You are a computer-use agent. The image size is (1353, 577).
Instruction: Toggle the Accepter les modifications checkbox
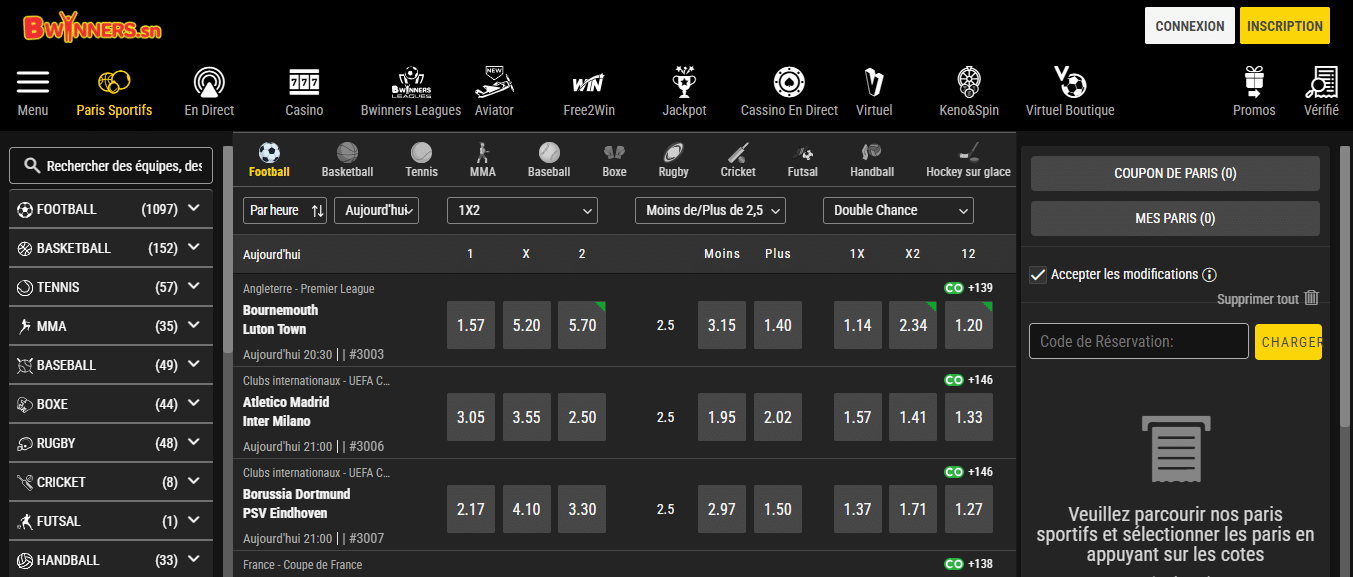(1038, 275)
